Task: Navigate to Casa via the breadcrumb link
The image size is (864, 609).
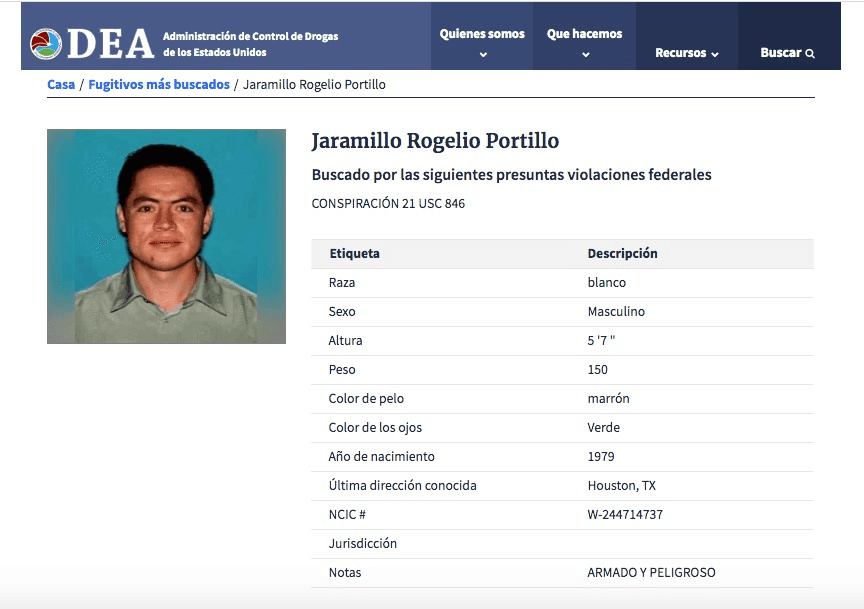Action: click(60, 84)
